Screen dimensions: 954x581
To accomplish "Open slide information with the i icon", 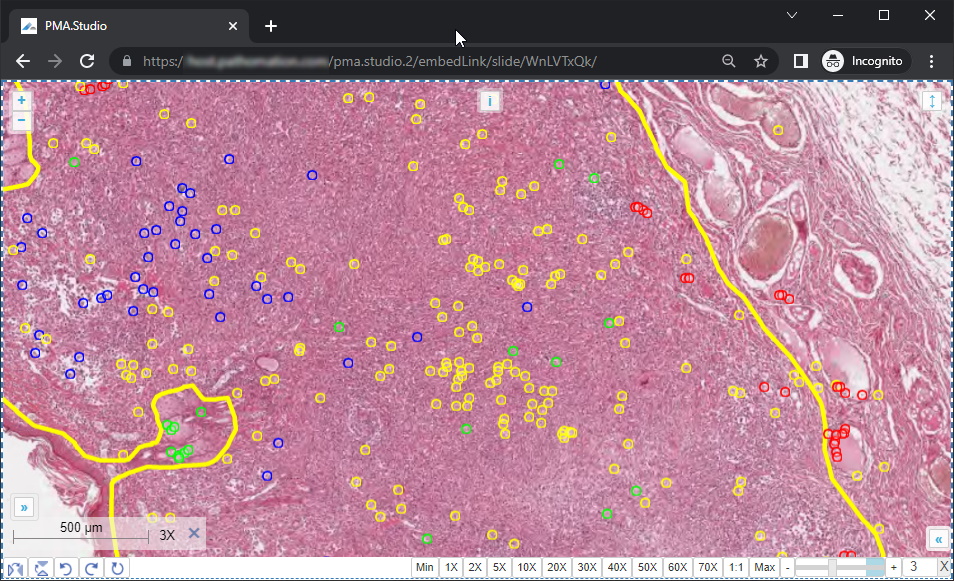I will pyautogui.click(x=489, y=101).
